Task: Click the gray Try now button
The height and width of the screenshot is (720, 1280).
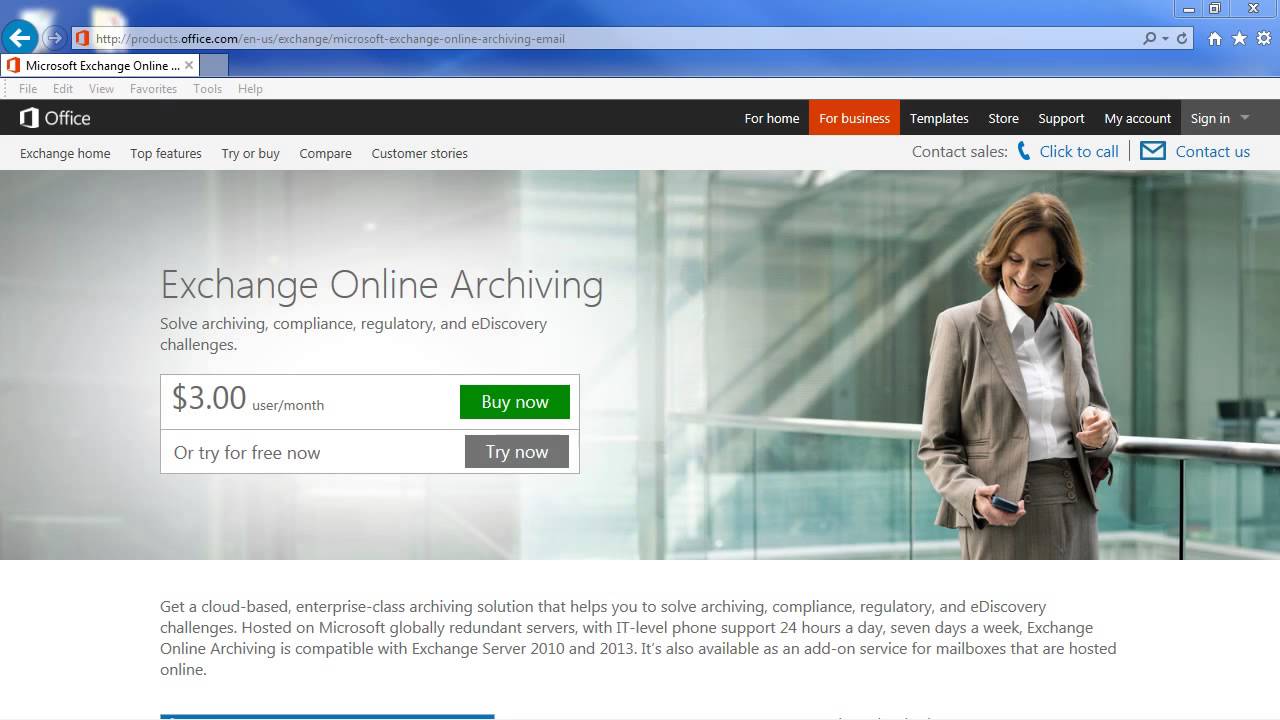Action: (x=517, y=452)
